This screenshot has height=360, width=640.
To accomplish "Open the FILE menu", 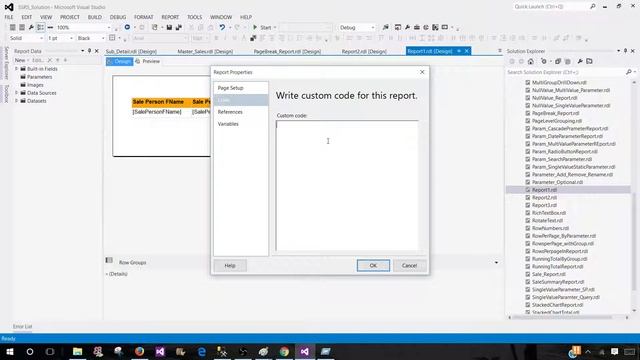I will 9,17.
